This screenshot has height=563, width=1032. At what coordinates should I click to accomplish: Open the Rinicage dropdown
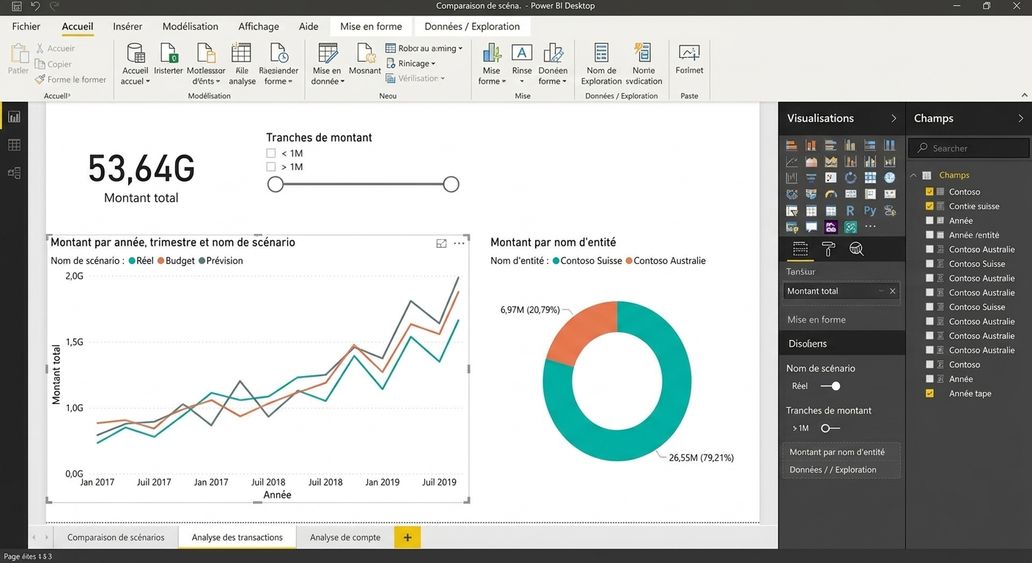(x=411, y=63)
